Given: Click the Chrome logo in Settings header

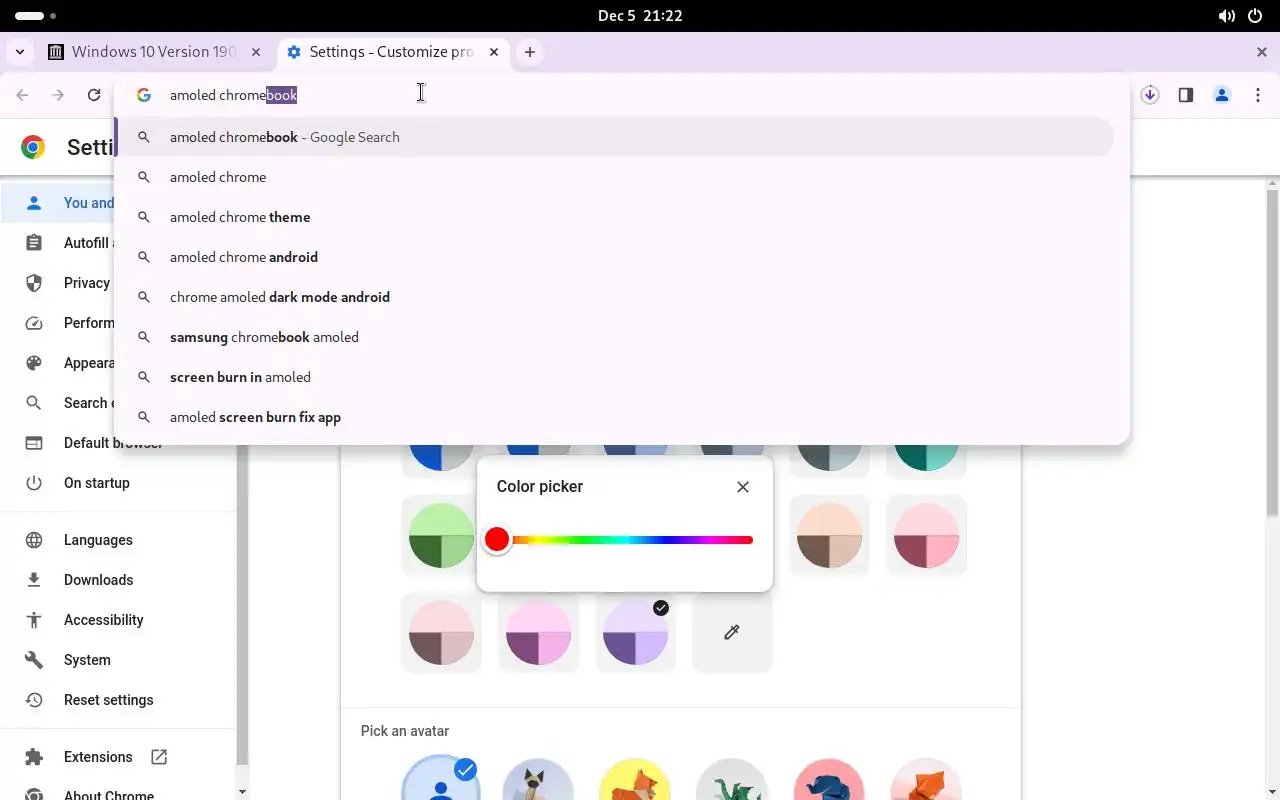Looking at the screenshot, I should click(33, 148).
